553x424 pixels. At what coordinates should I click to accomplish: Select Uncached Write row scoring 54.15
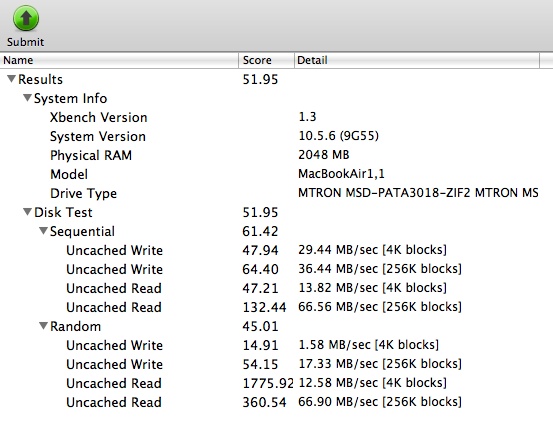coord(276,364)
